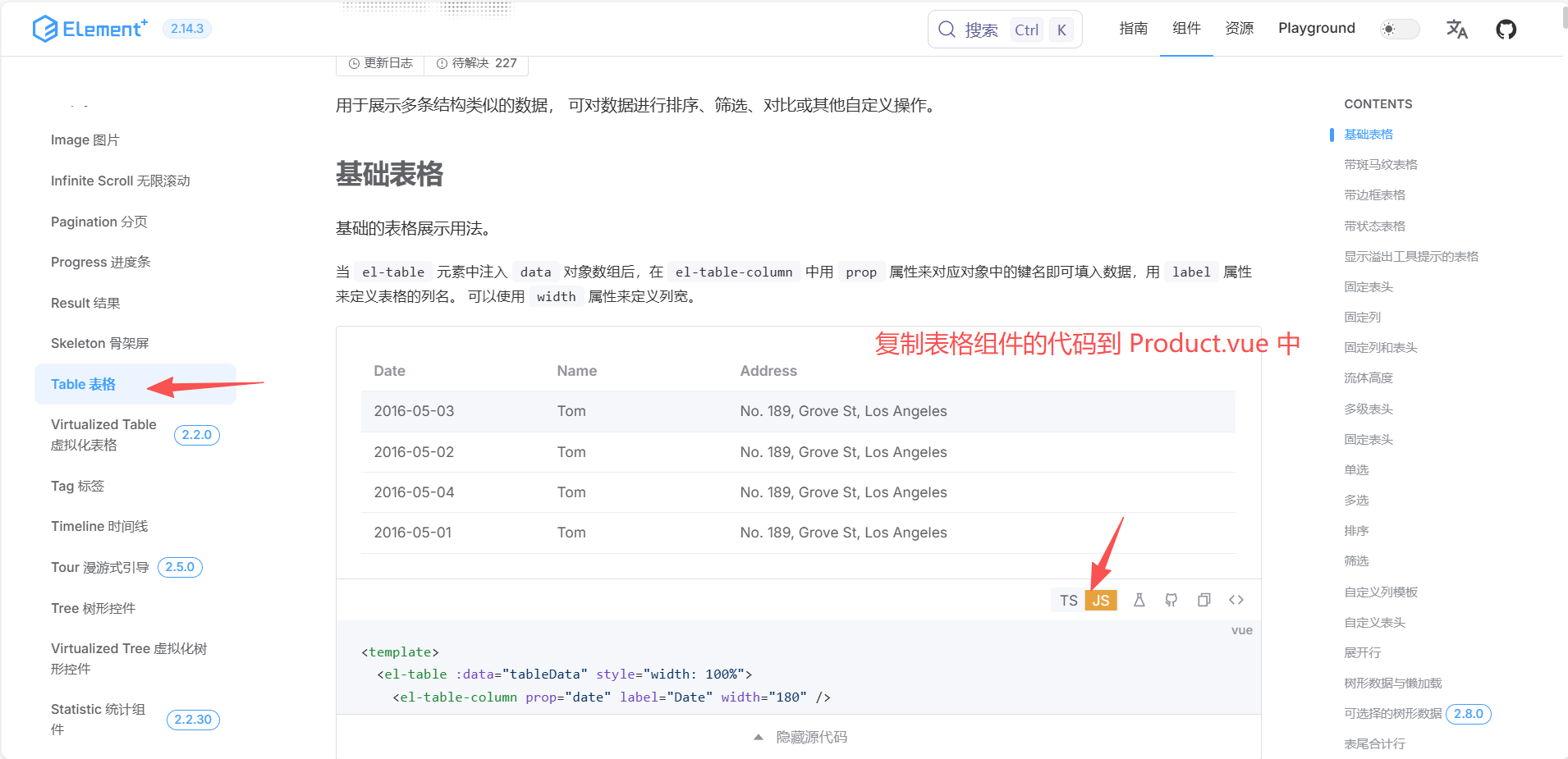Image resolution: width=1568 pixels, height=759 pixels.
Task: Click the 2016-05-03 date cell
Action: (x=414, y=411)
